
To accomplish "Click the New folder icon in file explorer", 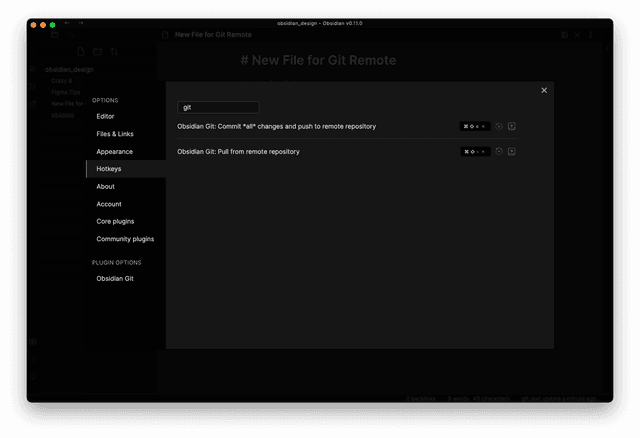I will (98, 52).
